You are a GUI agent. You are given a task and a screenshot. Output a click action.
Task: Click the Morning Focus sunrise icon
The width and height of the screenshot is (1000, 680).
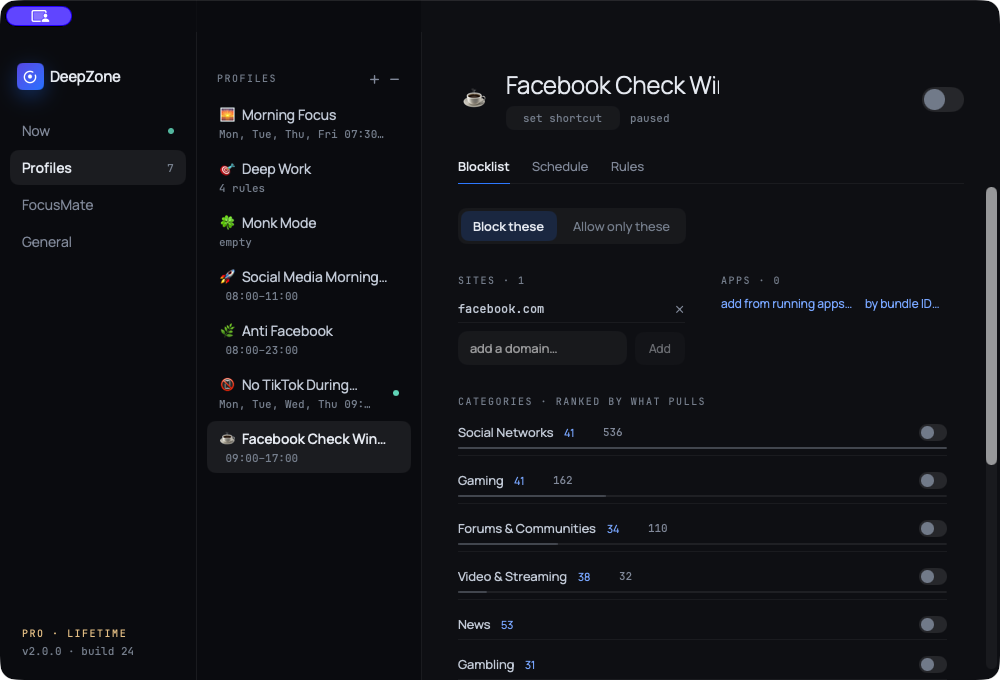click(x=227, y=115)
